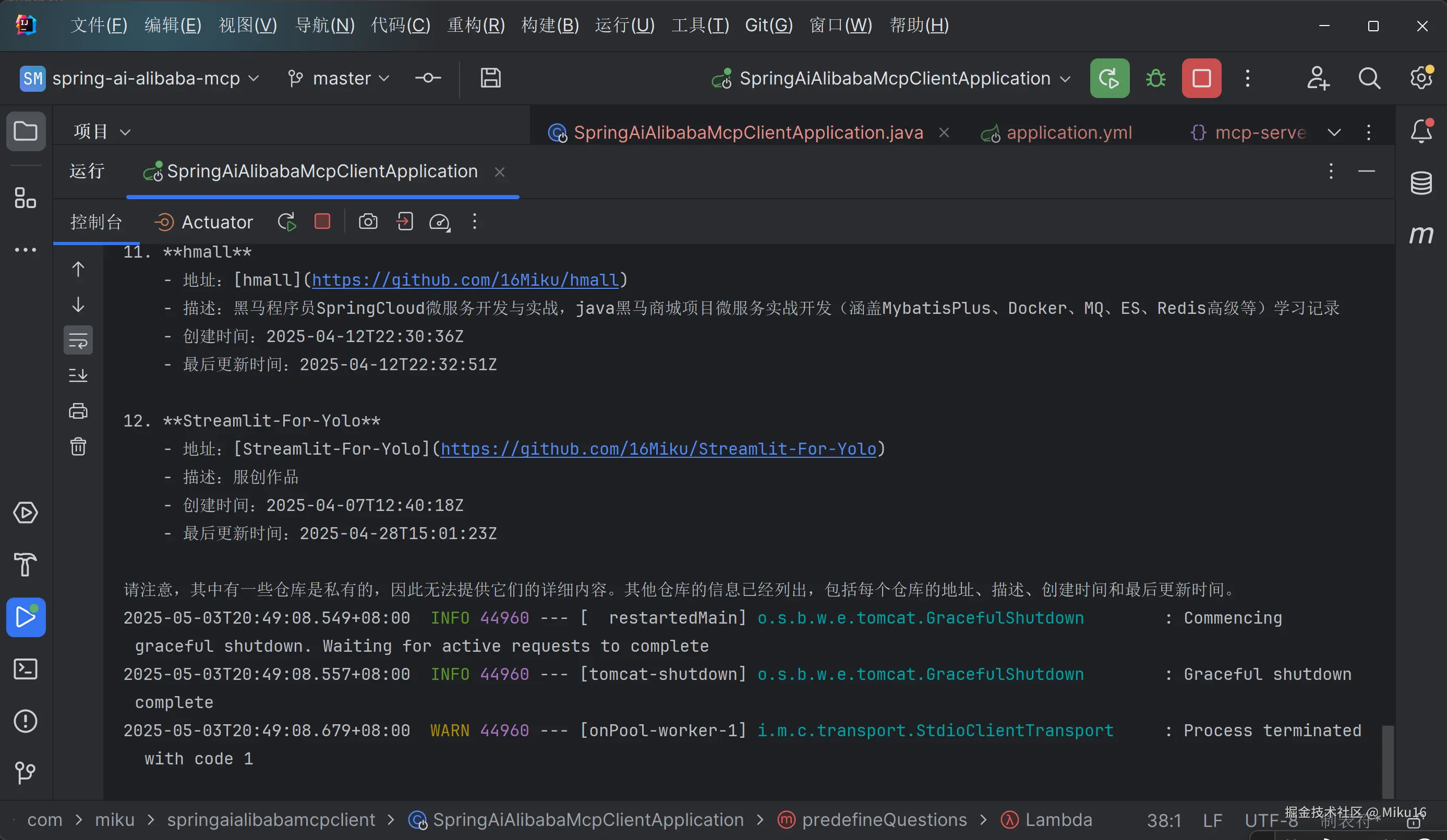Open the Terminal tool window
This screenshot has width=1447, height=840.
pyautogui.click(x=26, y=669)
